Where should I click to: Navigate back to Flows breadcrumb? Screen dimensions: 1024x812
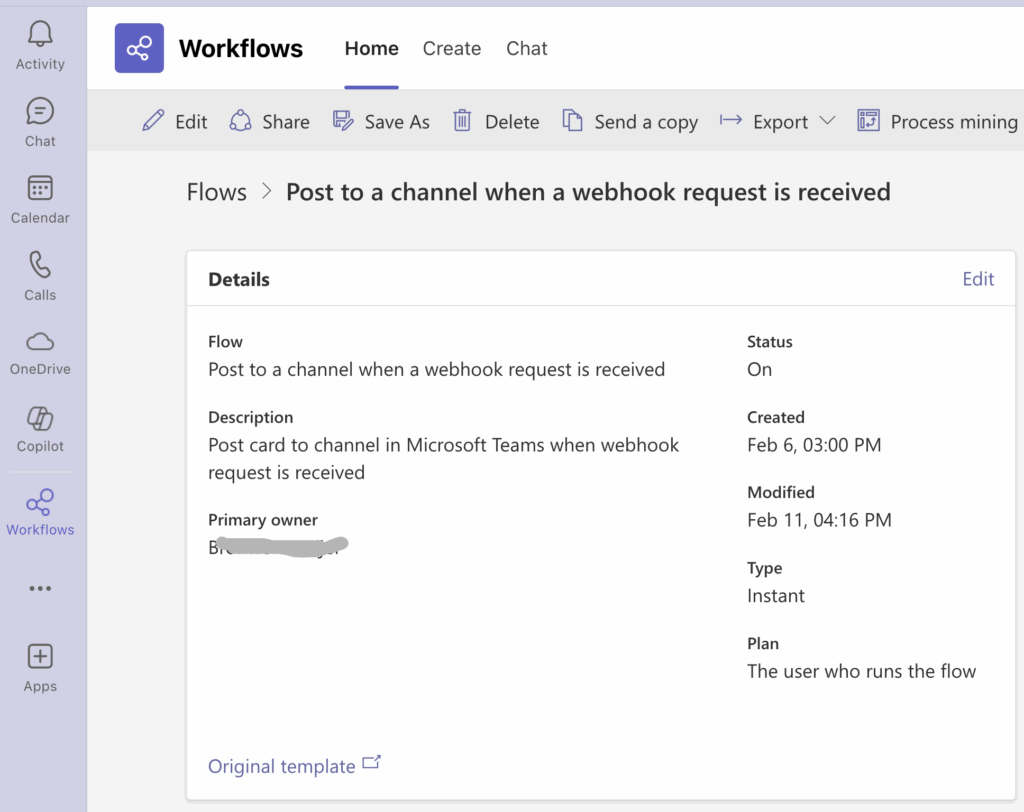[x=216, y=192]
